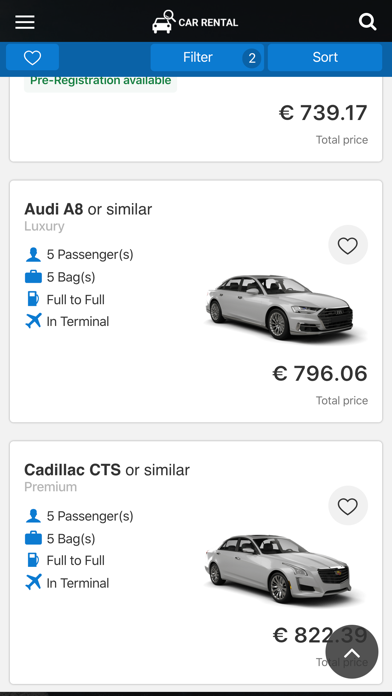Tap the back-to-top arrow button
The width and height of the screenshot is (392, 696).
[x=352, y=652]
